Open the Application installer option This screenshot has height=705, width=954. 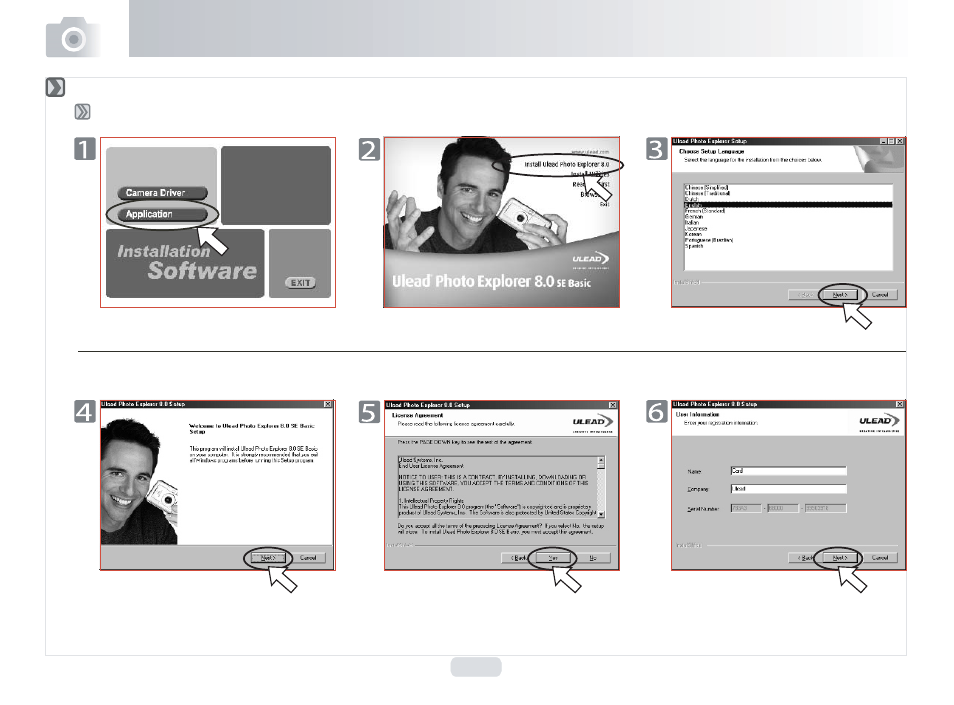click(162, 214)
